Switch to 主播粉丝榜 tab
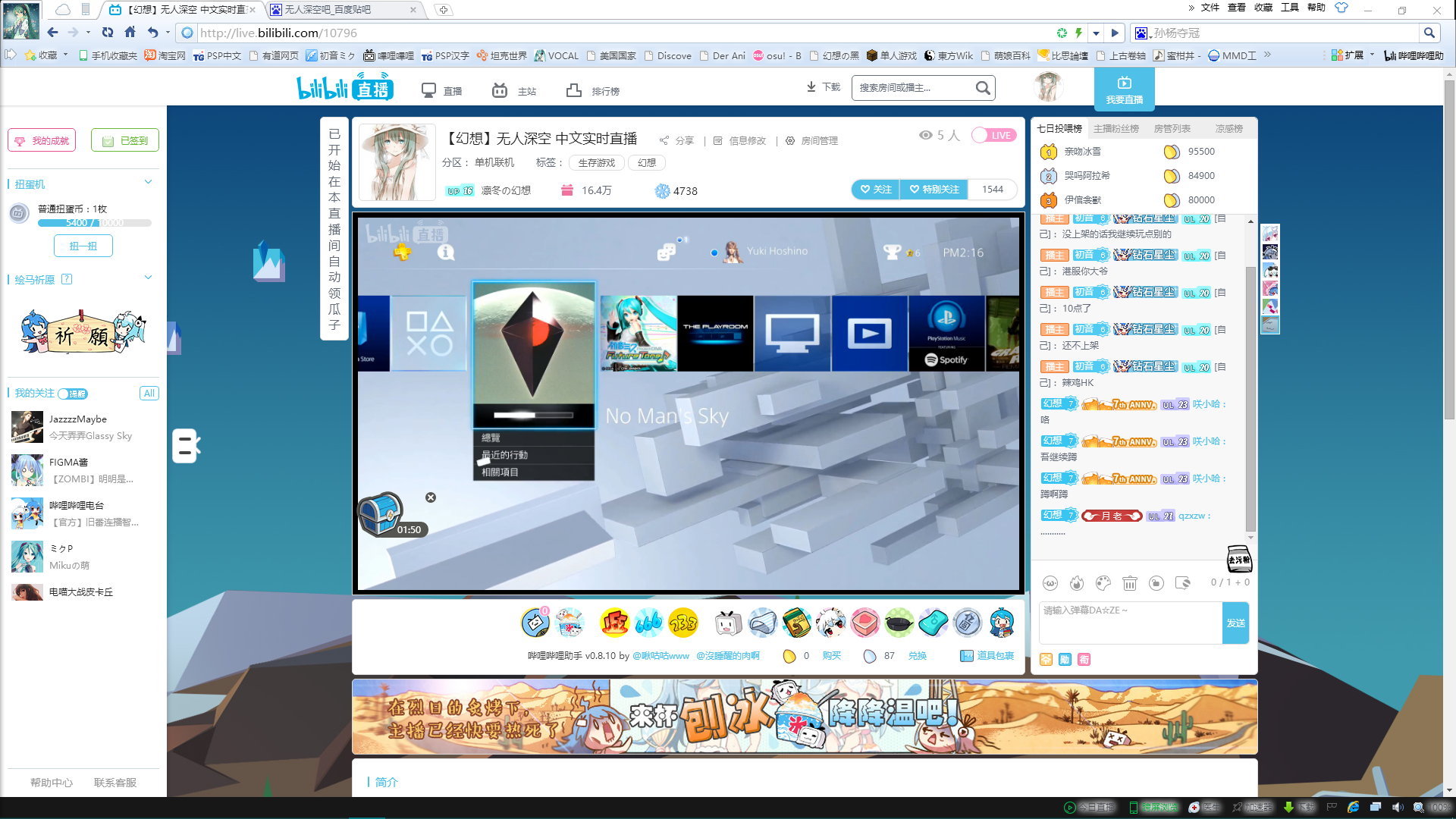1456x819 pixels. (x=1116, y=129)
